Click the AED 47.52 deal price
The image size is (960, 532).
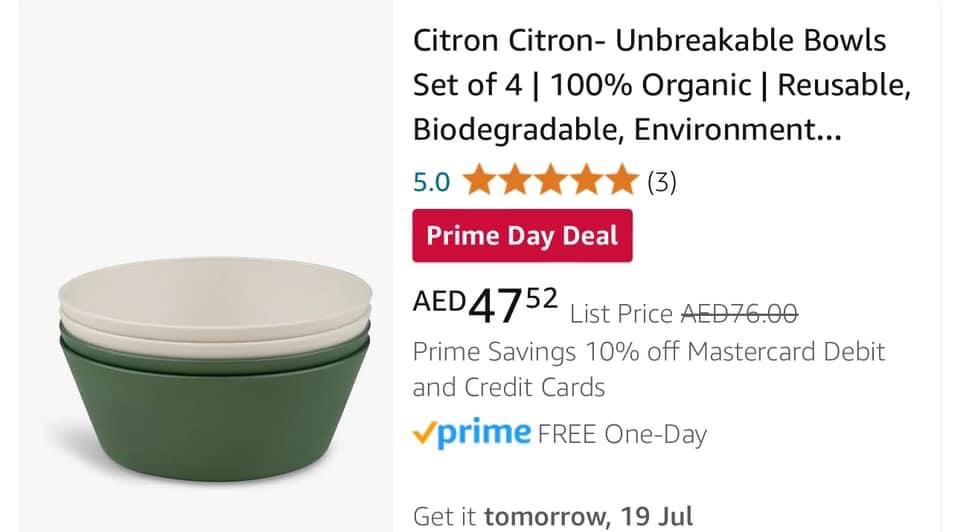(x=486, y=304)
